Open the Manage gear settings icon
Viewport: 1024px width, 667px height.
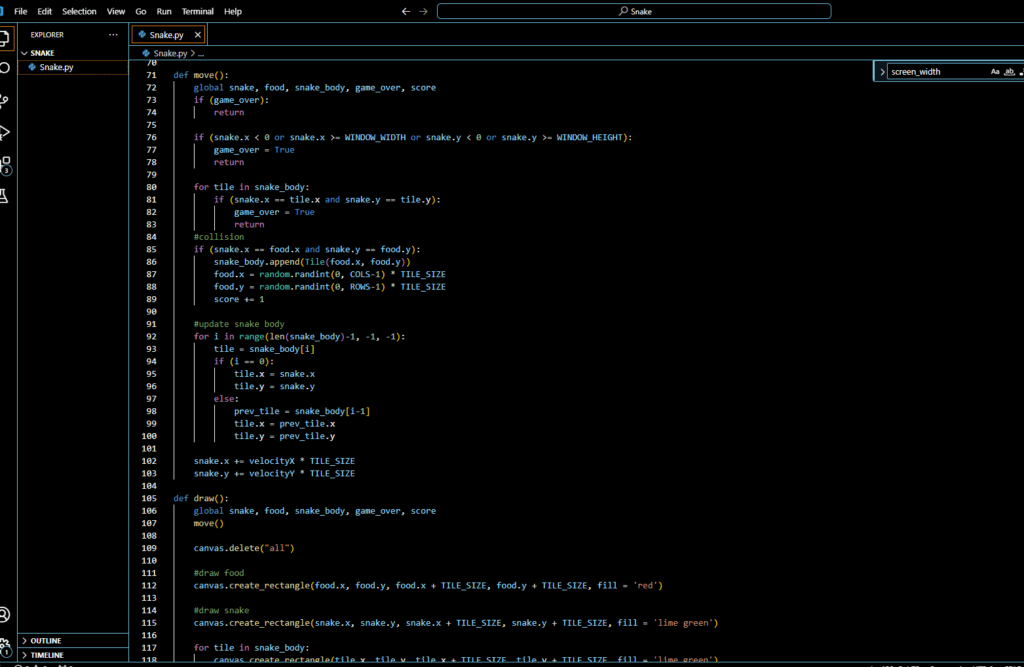pos(4,646)
